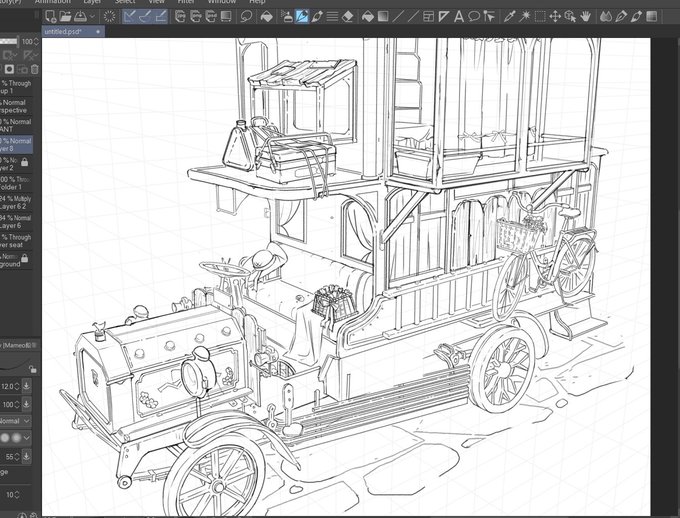Image resolution: width=680 pixels, height=518 pixels.
Task: Select the parallel lines decoration tool
Action: (332, 16)
